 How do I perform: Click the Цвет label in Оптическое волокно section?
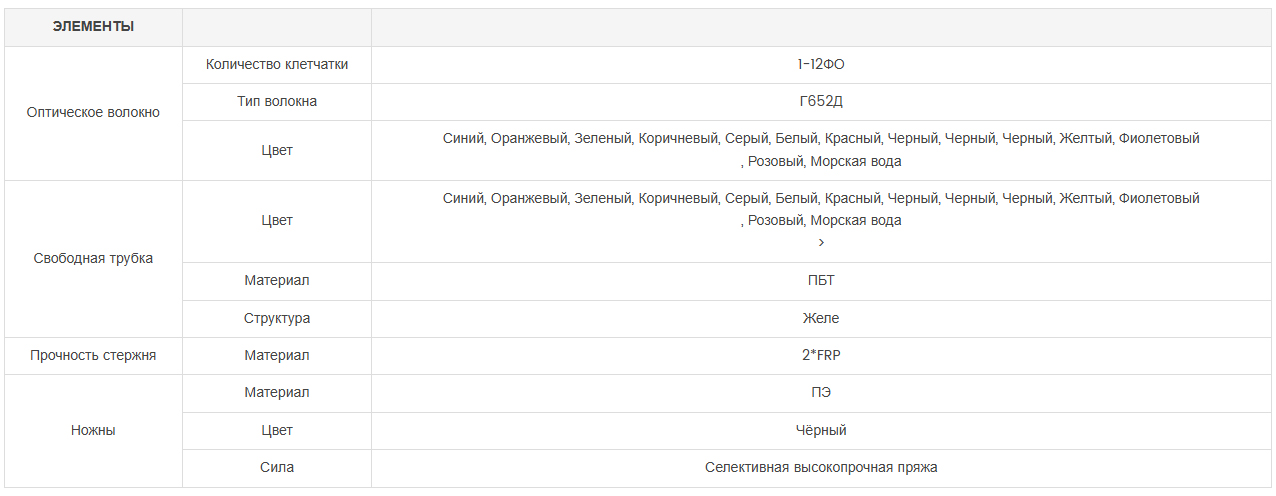coord(277,150)
